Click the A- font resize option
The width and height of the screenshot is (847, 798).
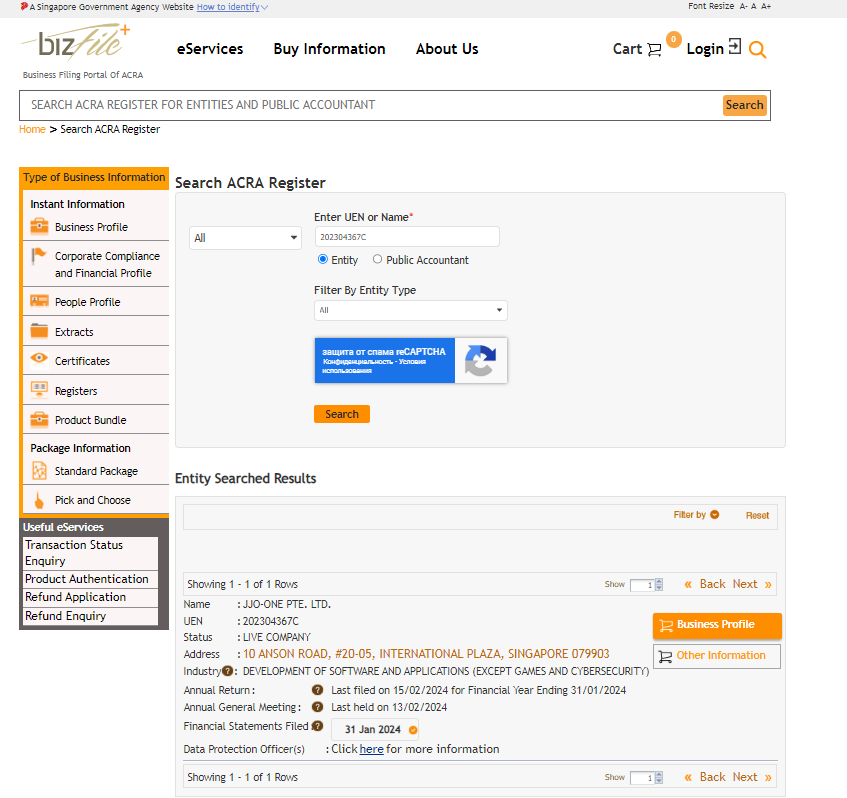click(743, 6)
